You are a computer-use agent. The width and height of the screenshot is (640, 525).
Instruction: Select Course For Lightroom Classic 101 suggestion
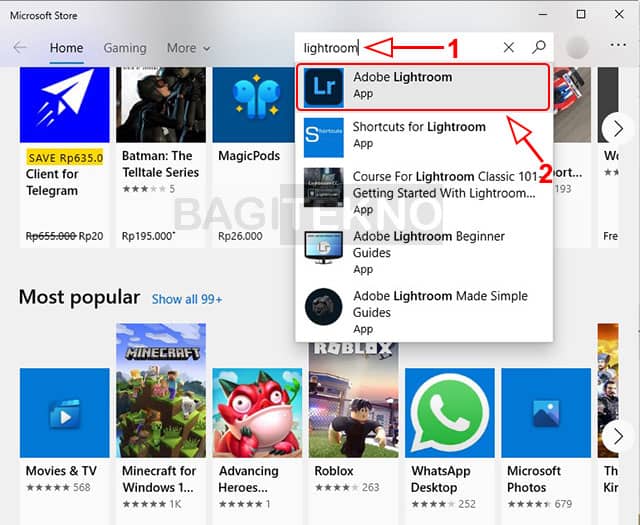click(x=444, y=185)
